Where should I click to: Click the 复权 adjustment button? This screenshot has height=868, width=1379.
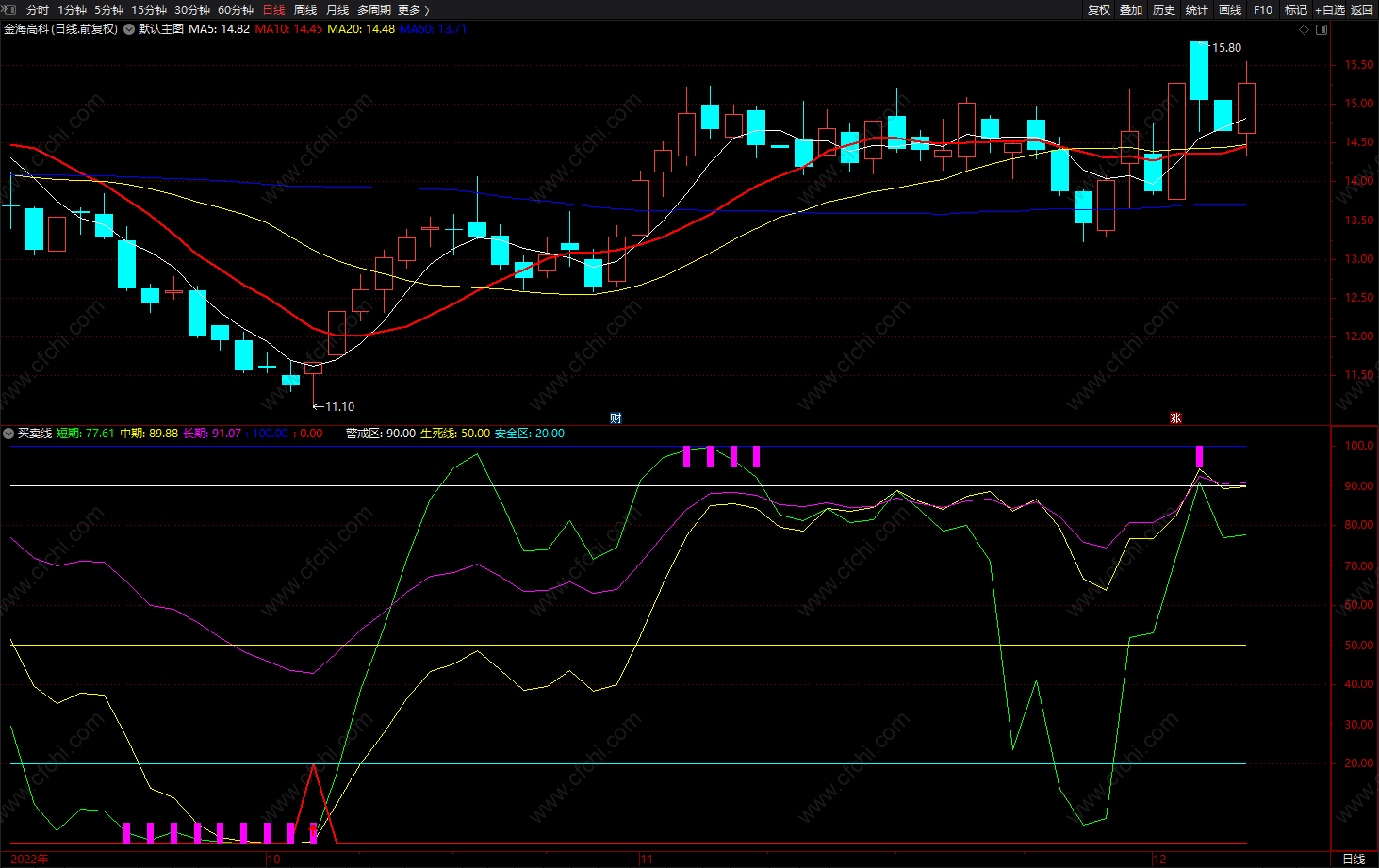point(1098,9)
